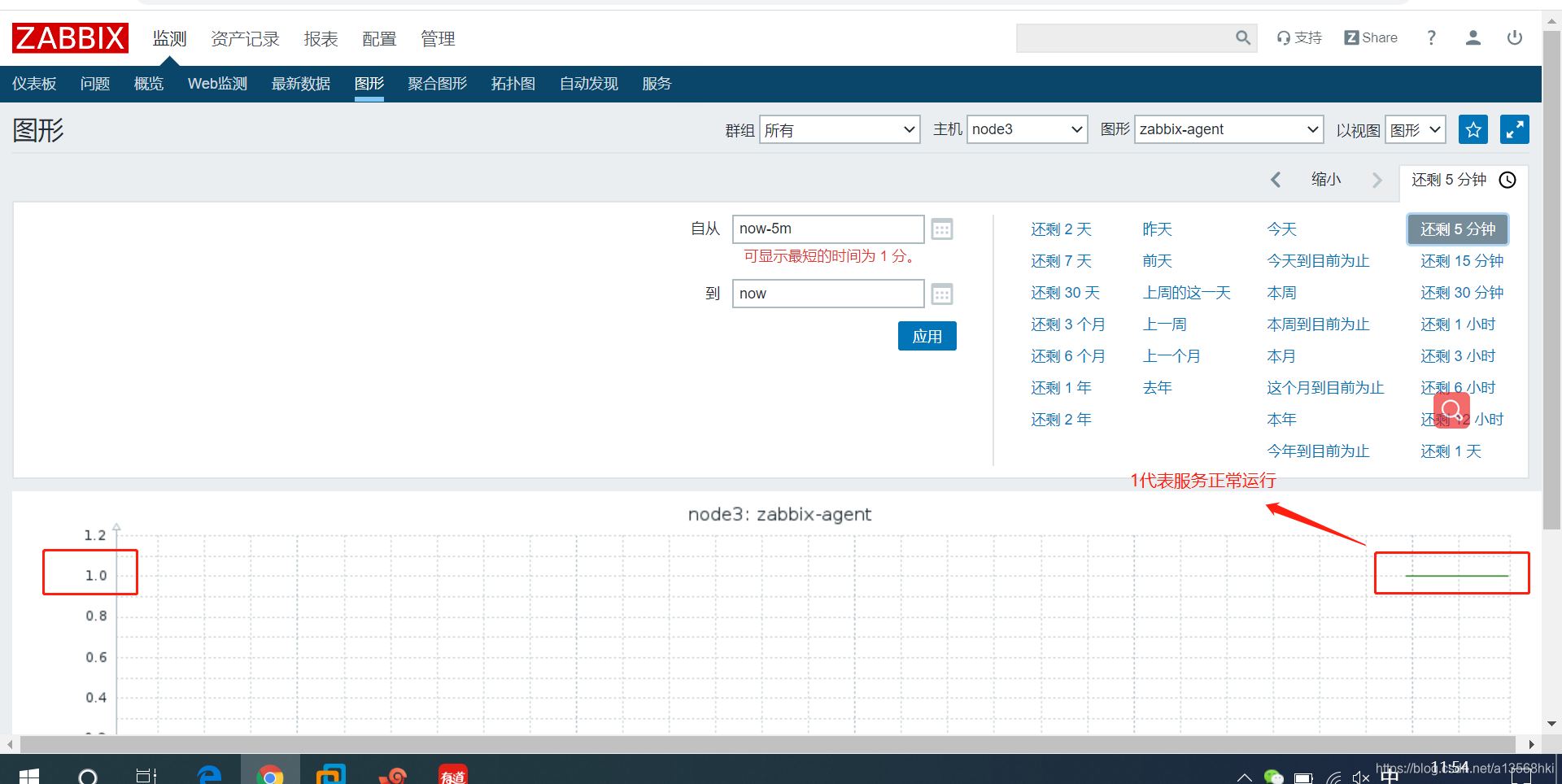The image size is (1562, 784).
Task: Click the 应用 apply button
Action: [x=927, y=336]
